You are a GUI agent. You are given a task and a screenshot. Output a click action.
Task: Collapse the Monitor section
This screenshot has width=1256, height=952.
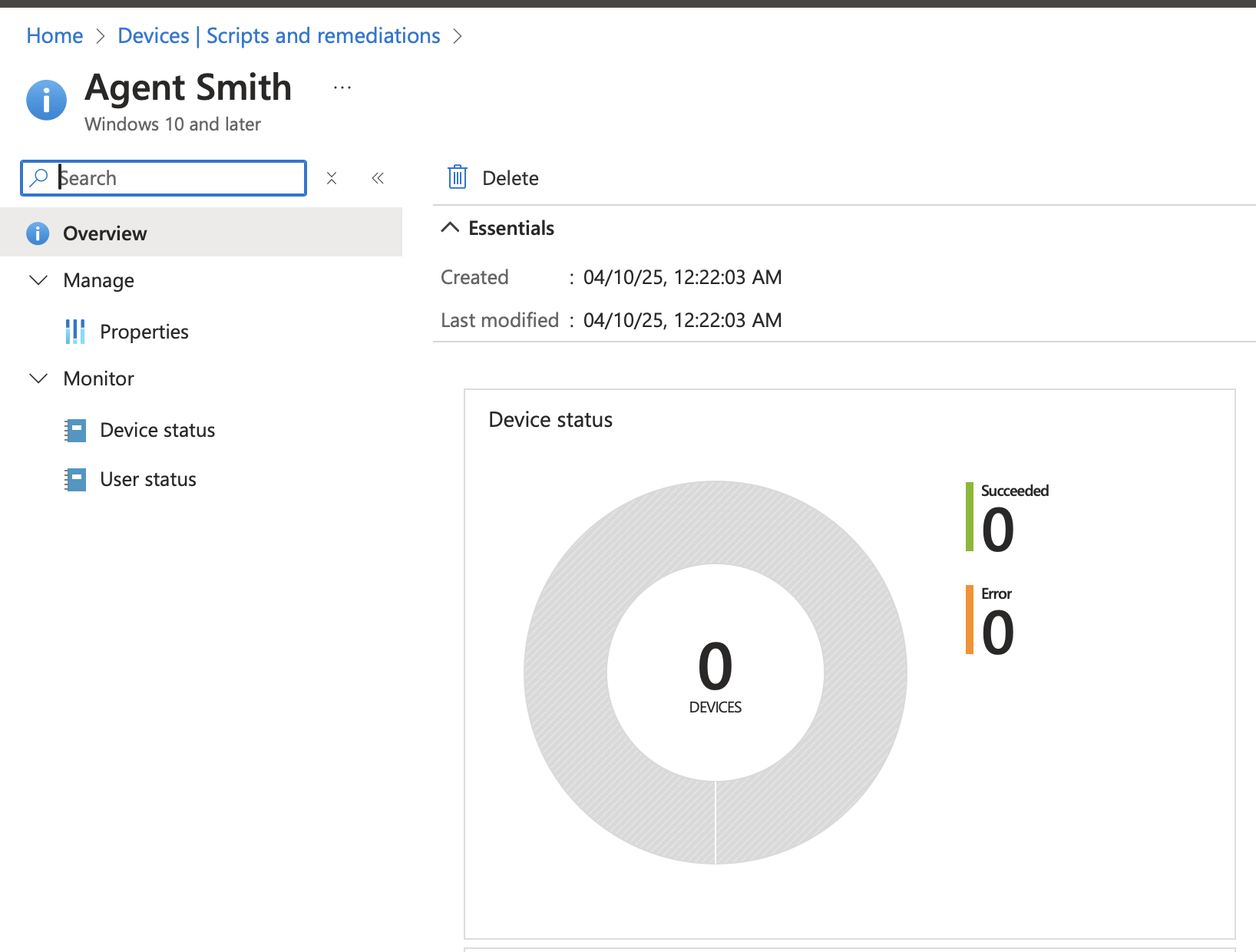38,378
